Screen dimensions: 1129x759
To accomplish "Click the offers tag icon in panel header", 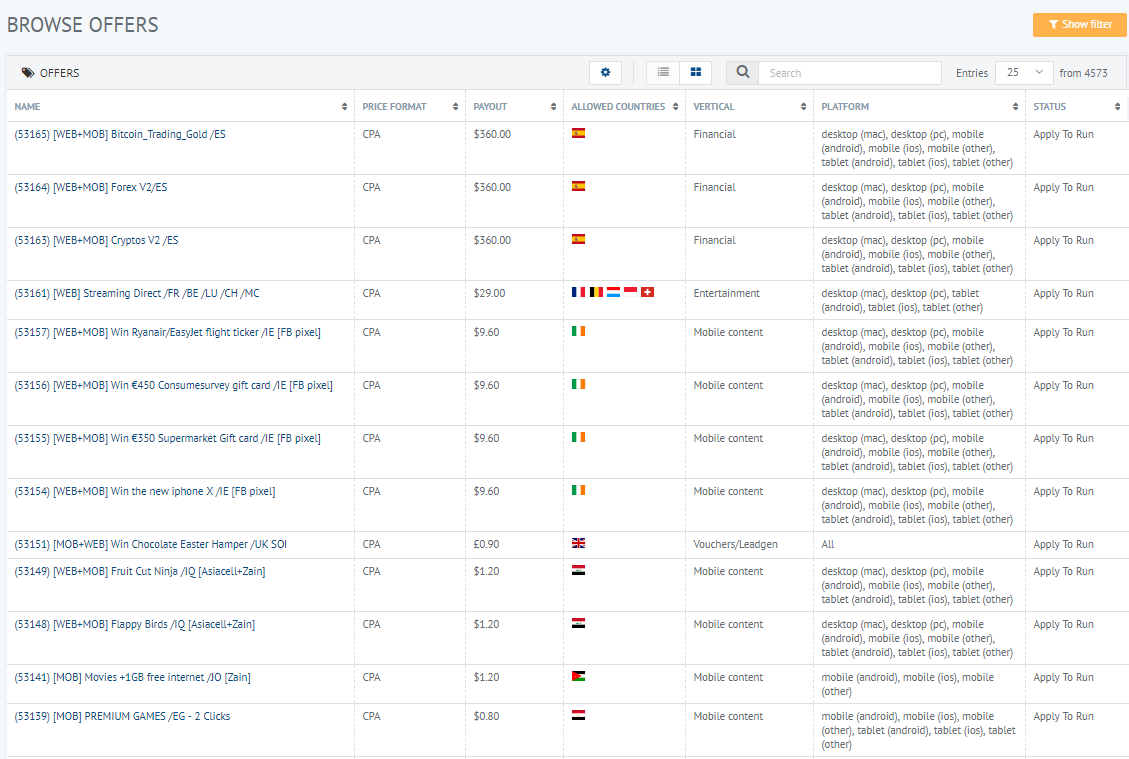I will (28, 73).
